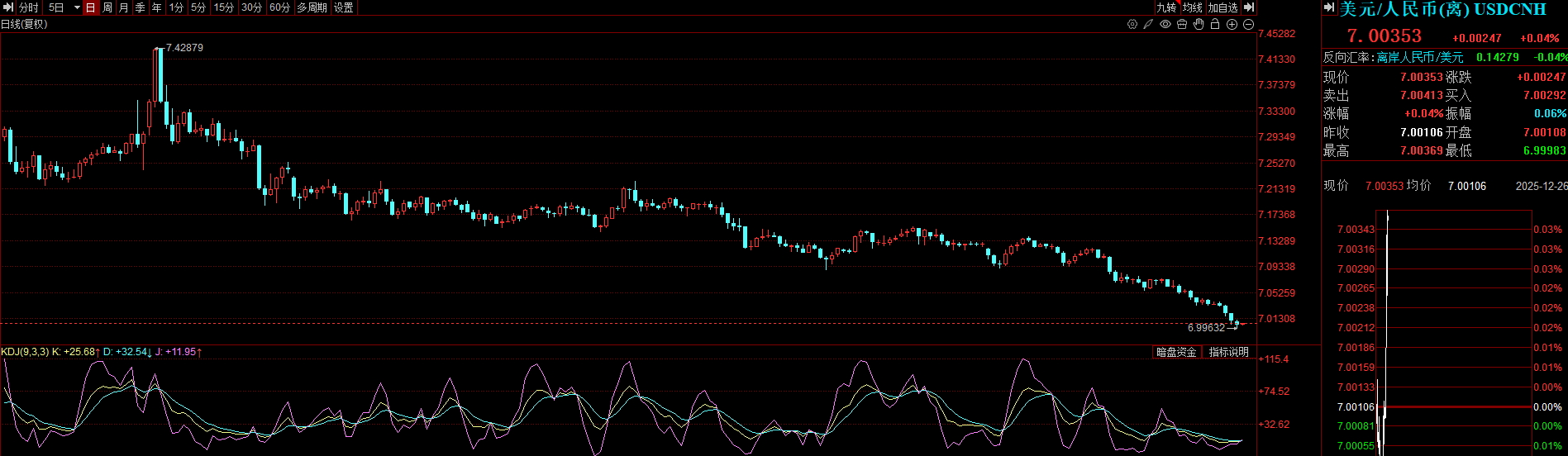1568x456 pixels.
Task: Click the 昨收 value 7.00106
Action: (1421, 132)
